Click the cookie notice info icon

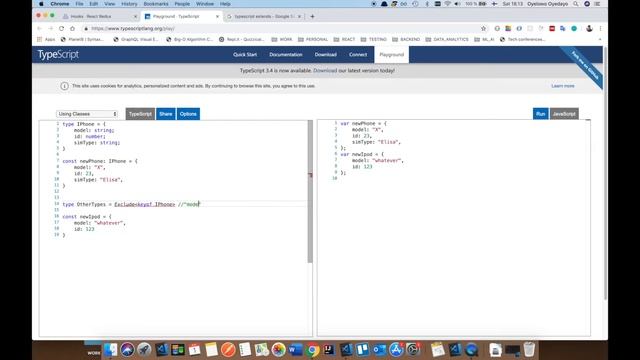[64, 86]
